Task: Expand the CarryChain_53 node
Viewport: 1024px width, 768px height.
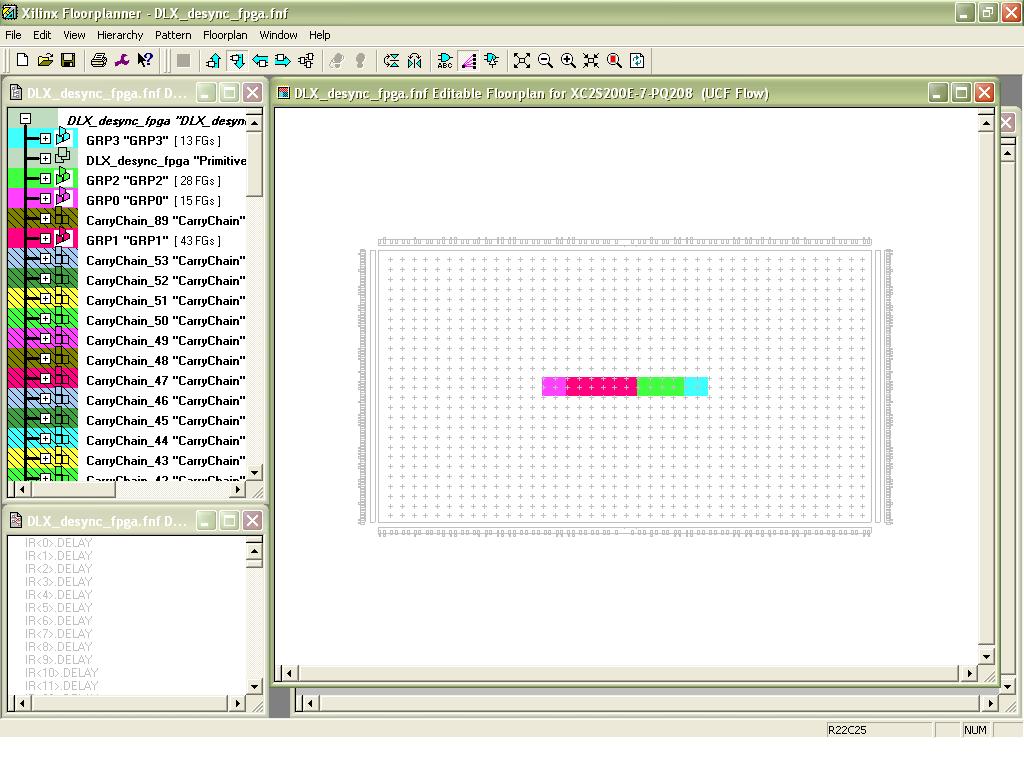Action: click(x=45, y=259)
